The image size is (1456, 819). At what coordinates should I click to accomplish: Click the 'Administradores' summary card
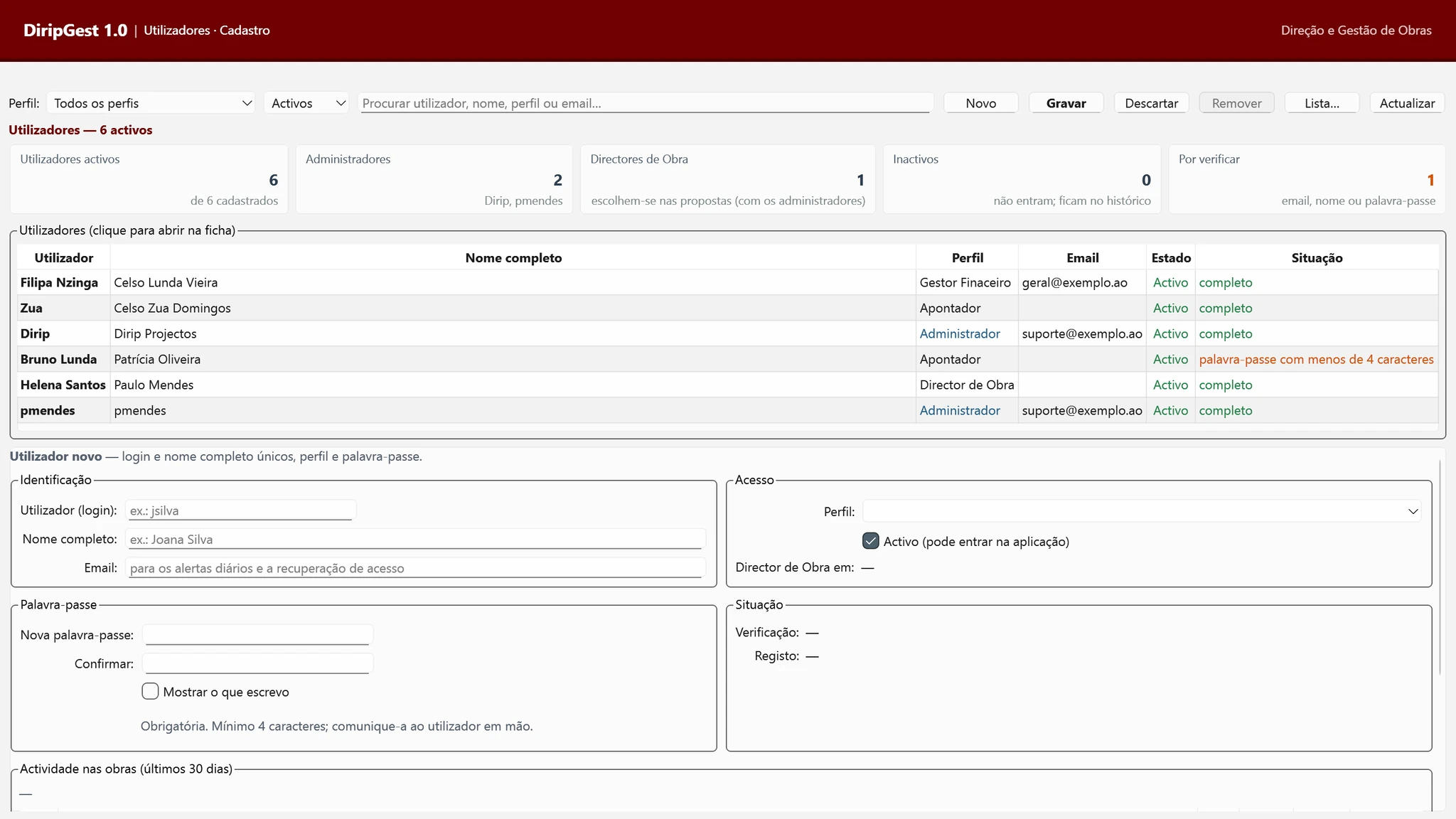click(434, 179)
